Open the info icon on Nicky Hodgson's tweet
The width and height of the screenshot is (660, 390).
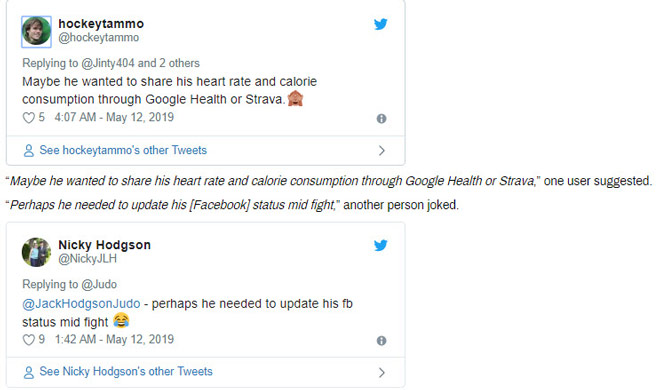[x=381, y=341]
